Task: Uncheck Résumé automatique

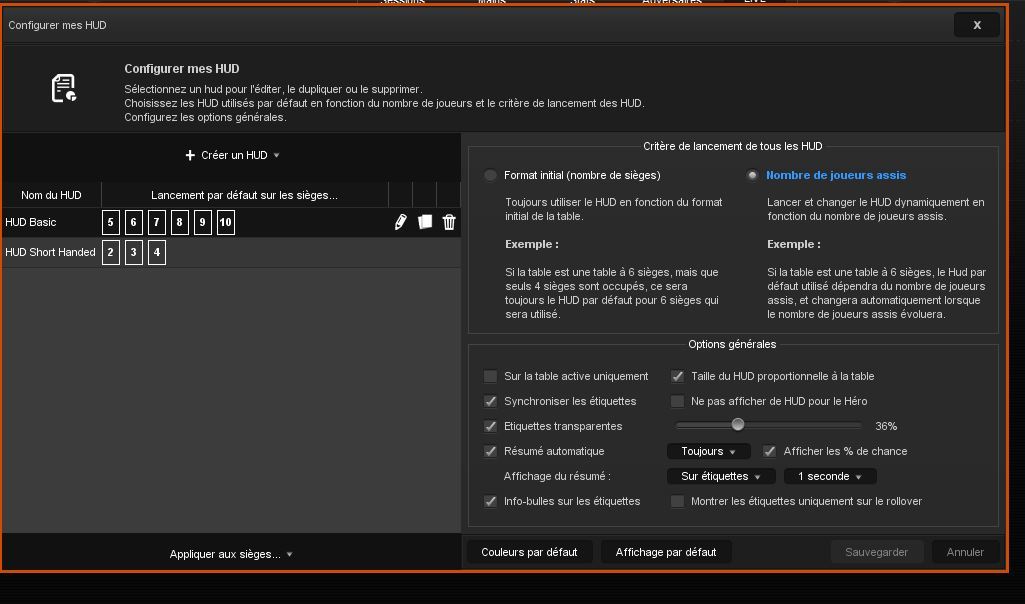Action: click(x=490, y=451)
